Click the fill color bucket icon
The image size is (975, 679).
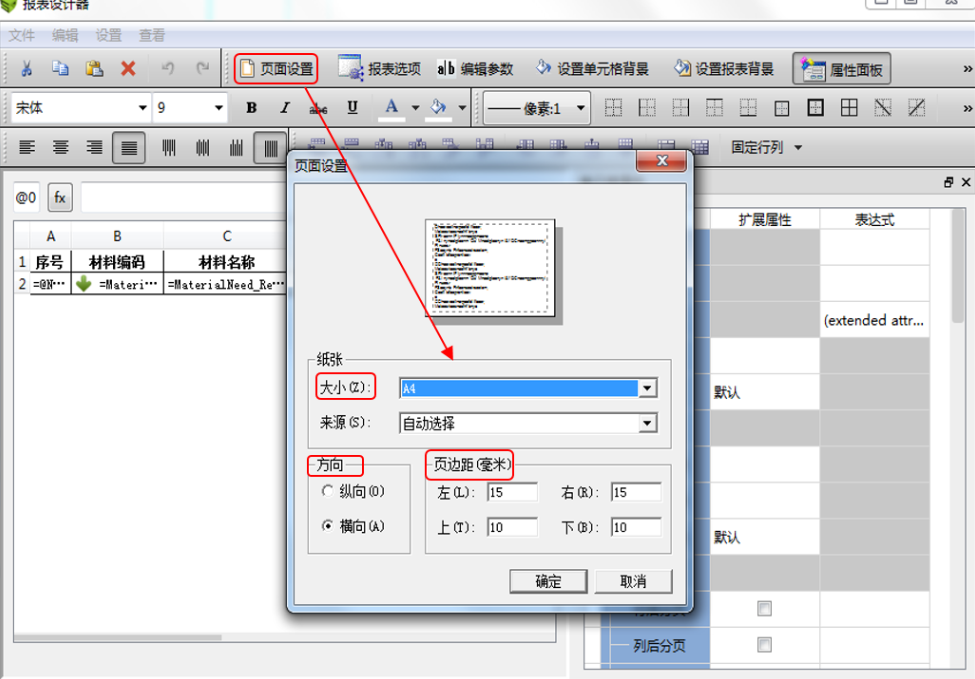coord(438,108)
